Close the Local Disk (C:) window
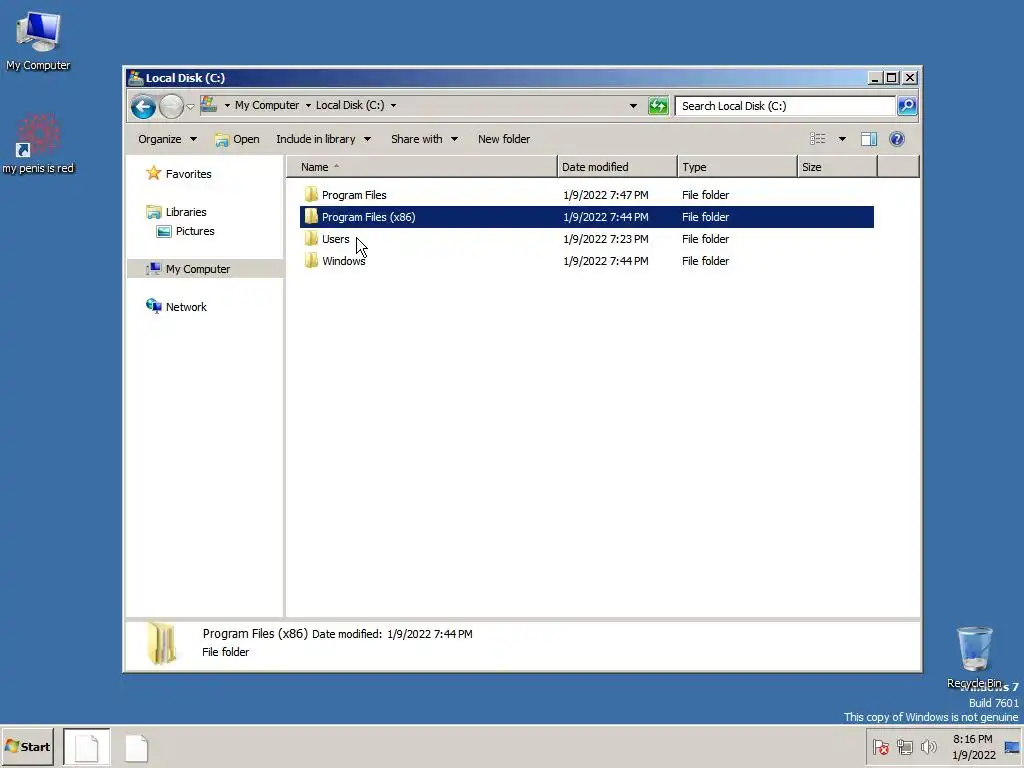This screenshot has width=1024, height=768. click(x=910, y=78)
